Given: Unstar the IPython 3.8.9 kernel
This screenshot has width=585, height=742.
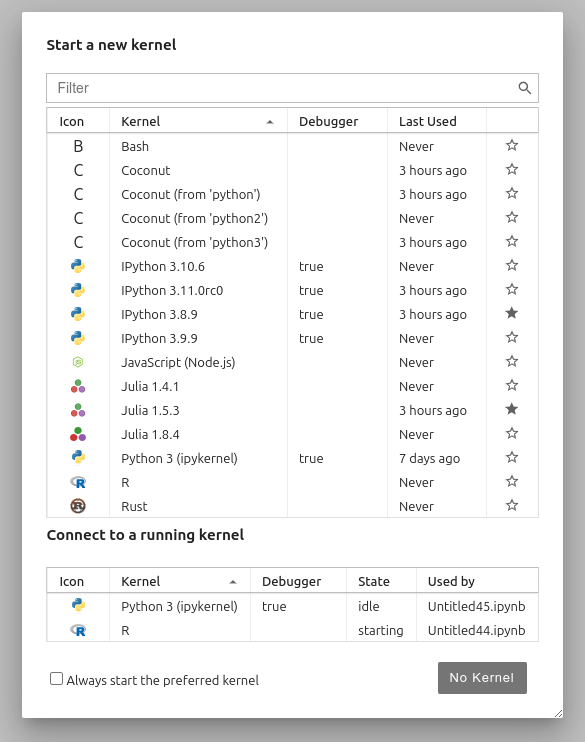Looking at the screenshot, I should click(x=512, y=313).
